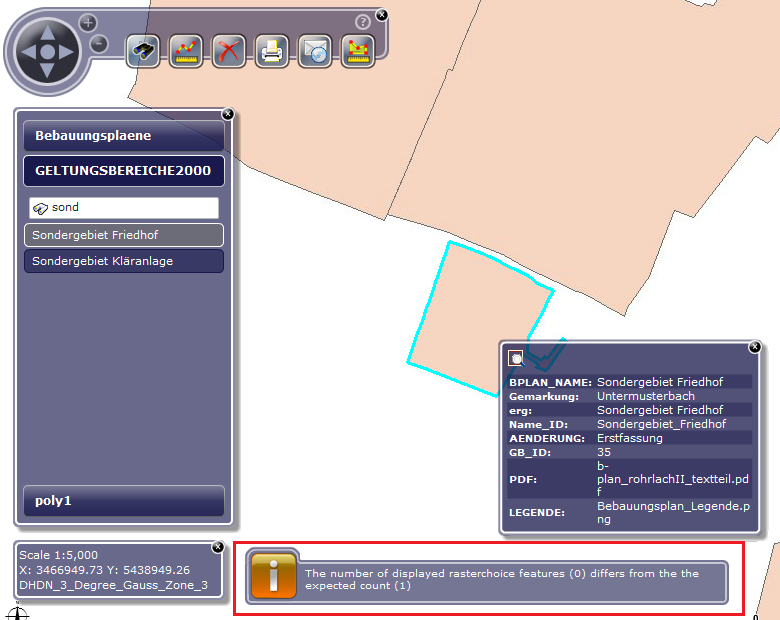The height and width of the screenshot is (620, 780).
Task: Select result Sondergebiet Friedhof
Action: 124,235
